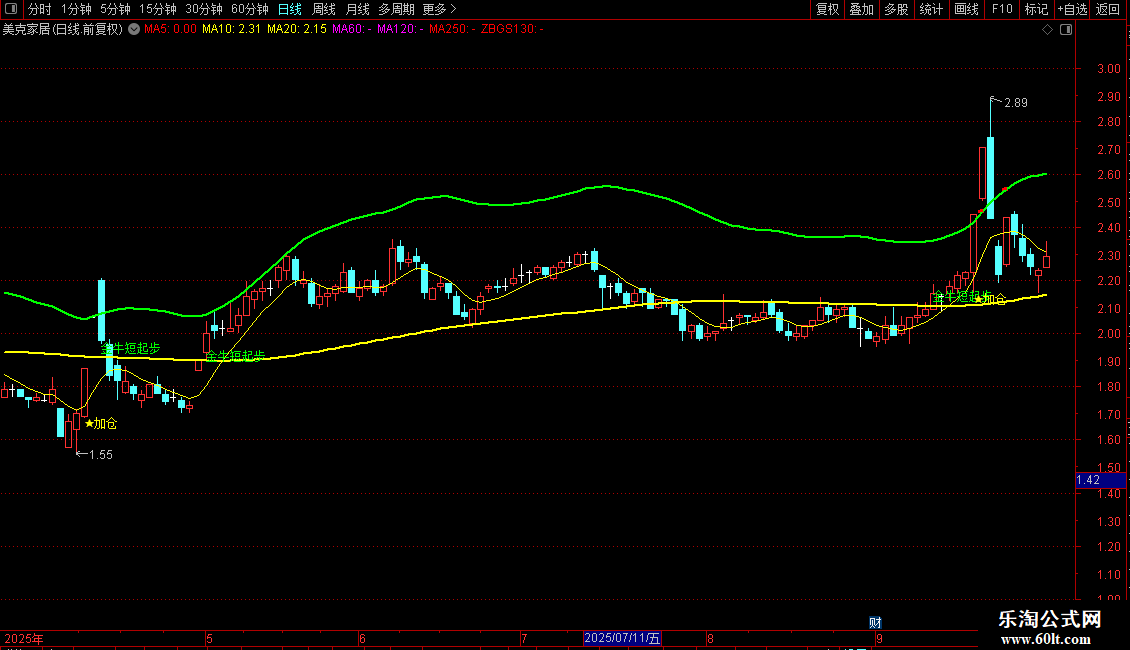Select the 30分钟 period tab
The height and width of the screenshot is (650, 1130).
[x=203, y=9]
